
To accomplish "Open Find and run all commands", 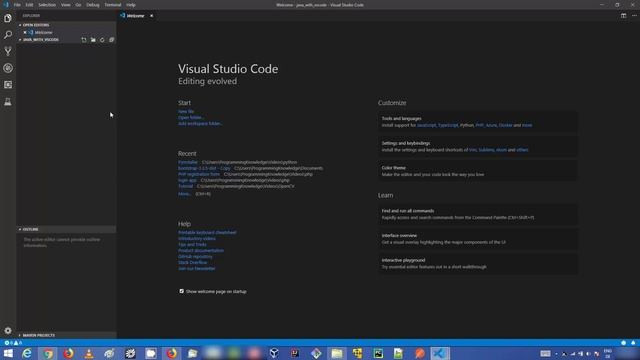I will pyautogui.click(x=478, y=214).
